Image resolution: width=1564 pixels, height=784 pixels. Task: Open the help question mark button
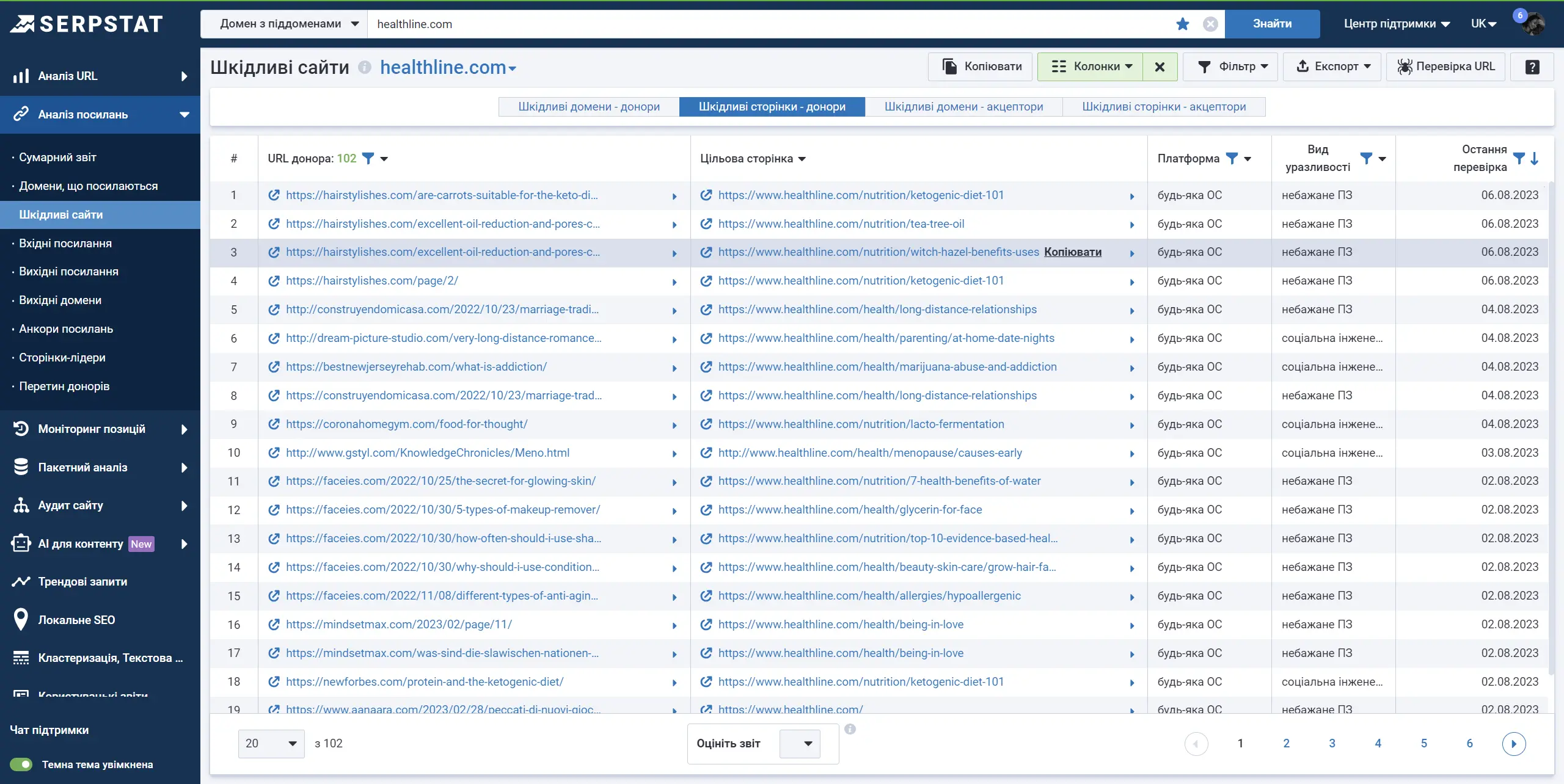1532,67
